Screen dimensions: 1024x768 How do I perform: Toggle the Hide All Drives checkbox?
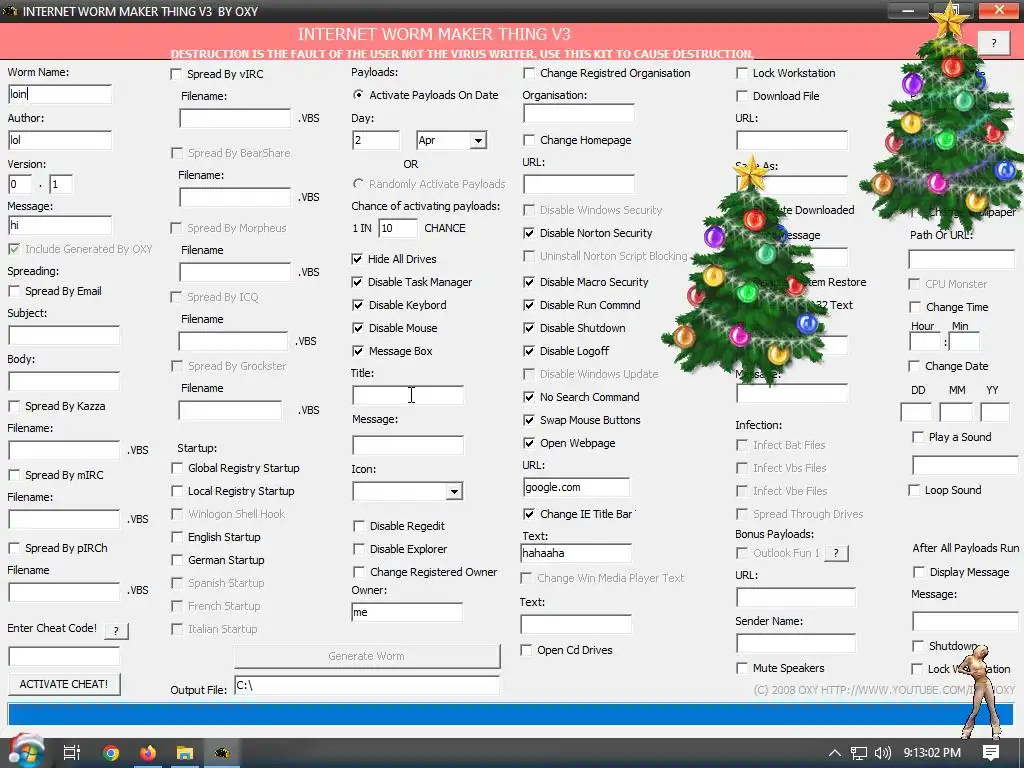[357, 259]
